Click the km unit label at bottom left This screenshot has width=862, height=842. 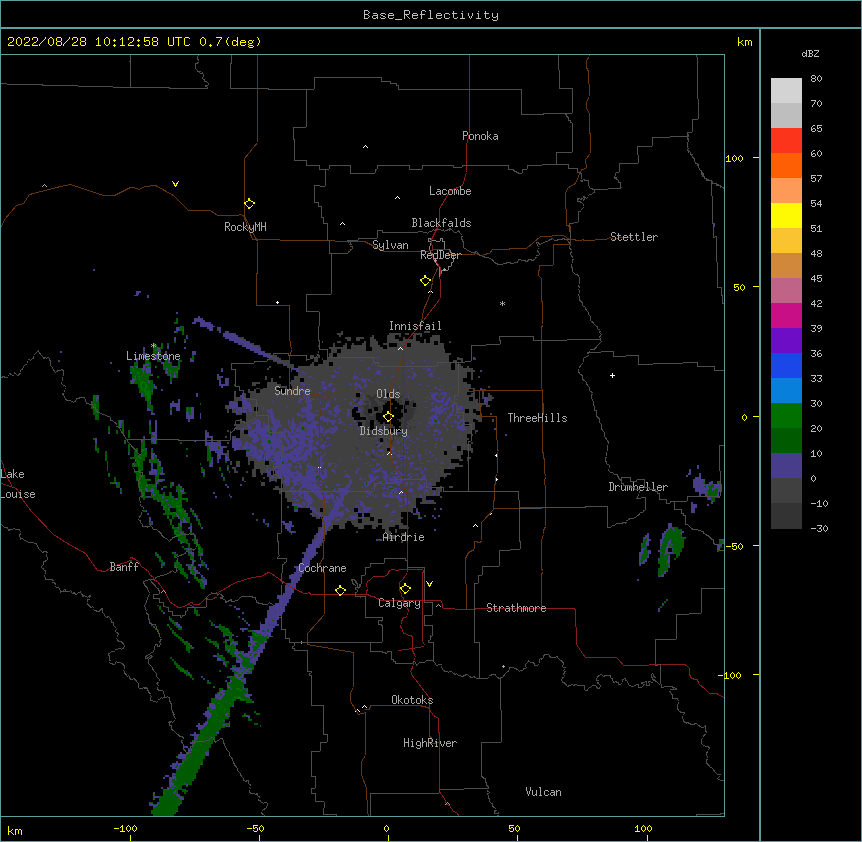(x=15, y=831)
